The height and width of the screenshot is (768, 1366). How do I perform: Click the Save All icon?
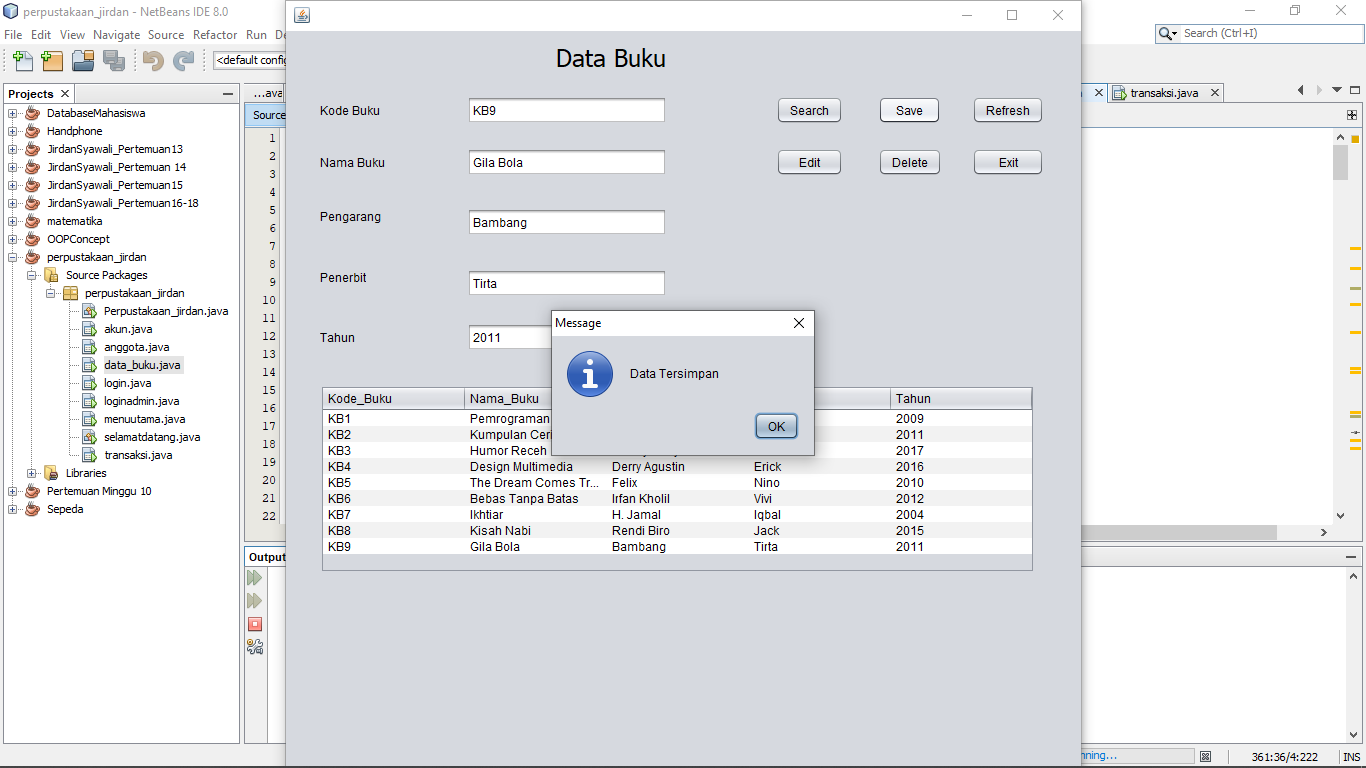coord(114,61)
